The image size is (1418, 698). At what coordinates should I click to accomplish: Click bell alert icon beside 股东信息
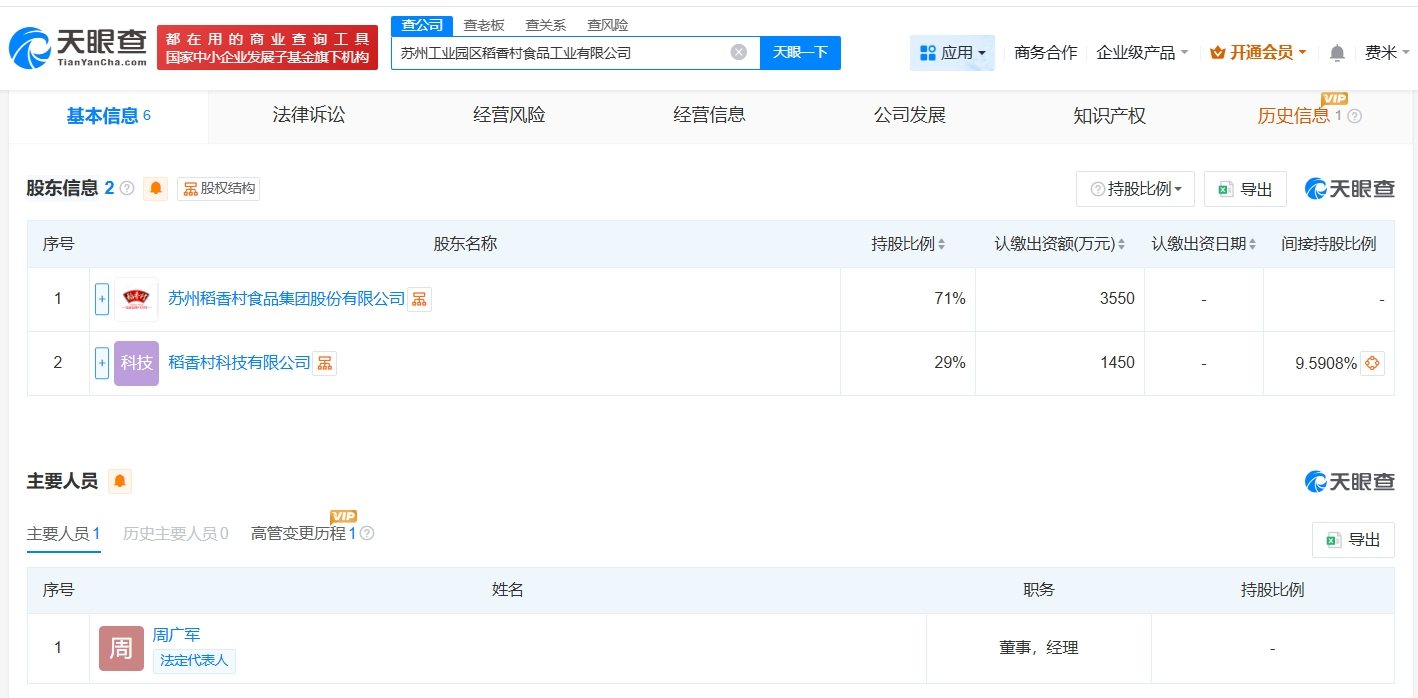point(155,188)
